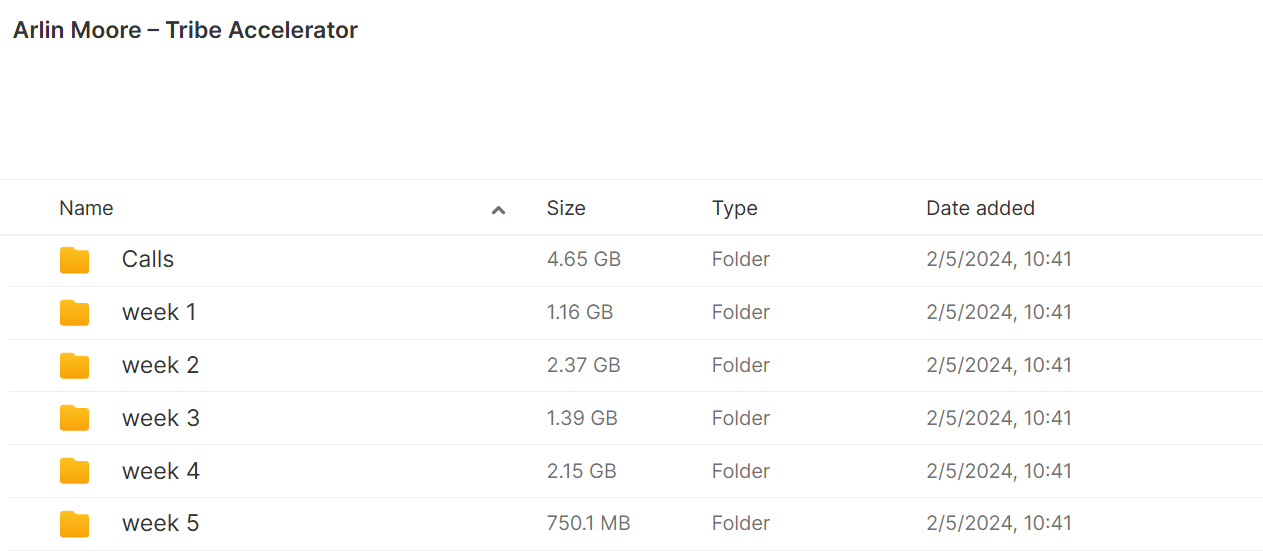
Task: Select the week 2 folder icon
Action: coord(74,366)
